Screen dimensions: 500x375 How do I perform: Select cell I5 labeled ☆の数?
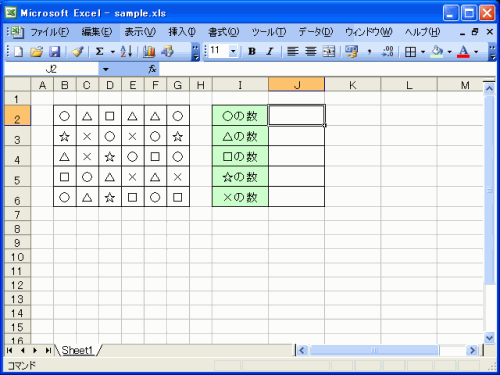(240, 177)
